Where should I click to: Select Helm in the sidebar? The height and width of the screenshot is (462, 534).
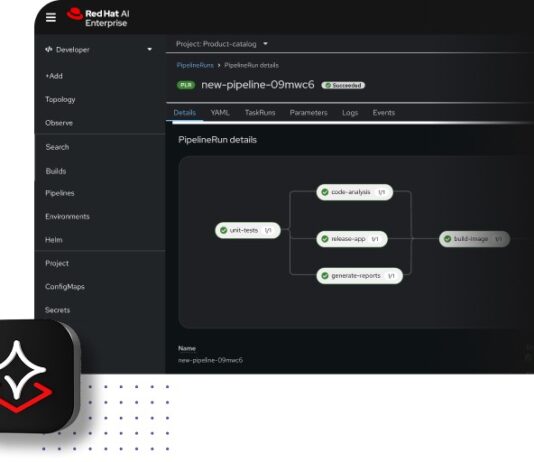(x=54, y=240)
